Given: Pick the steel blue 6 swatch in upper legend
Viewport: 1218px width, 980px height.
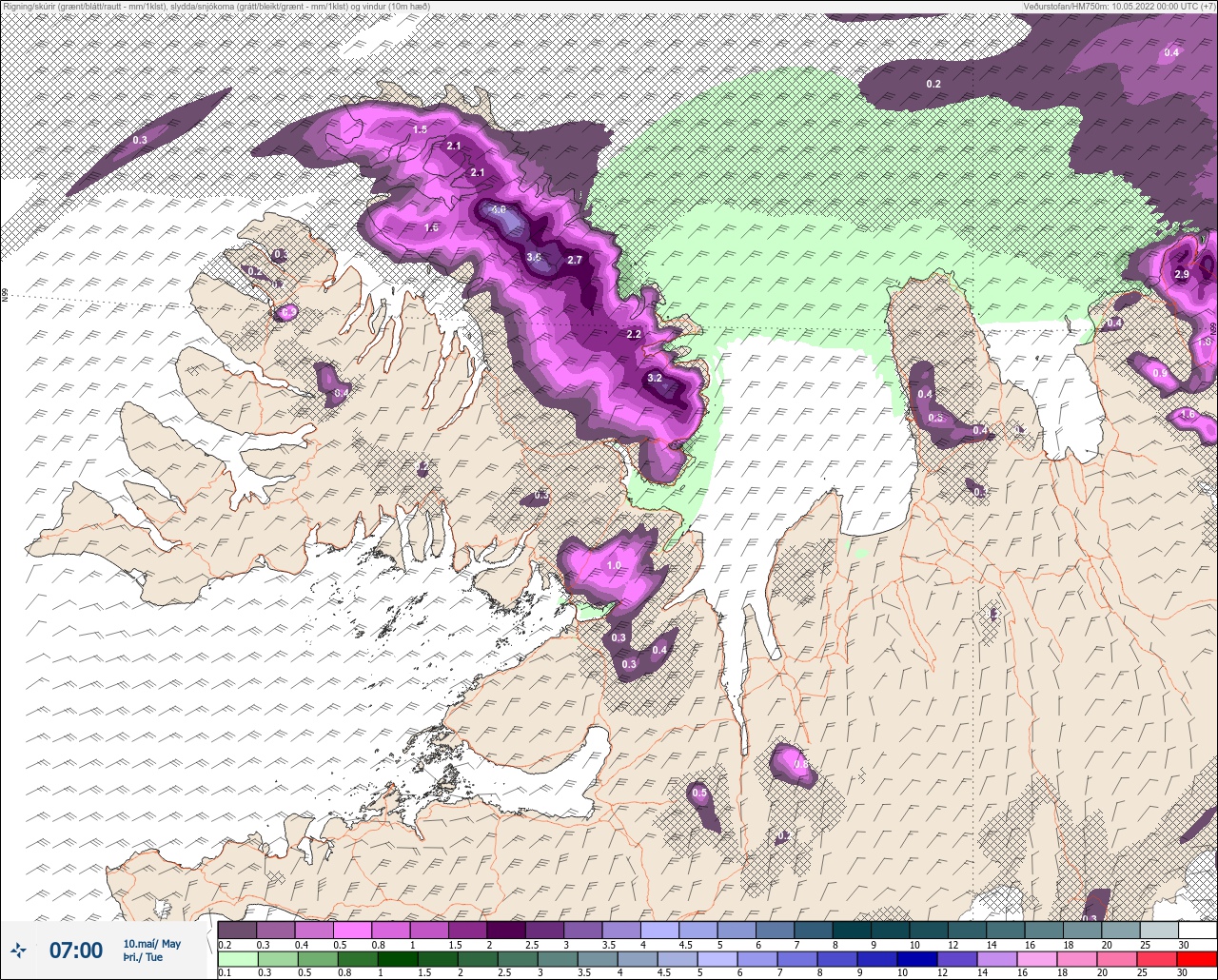Looking at the screenshot, I should (x=775, y=930).
